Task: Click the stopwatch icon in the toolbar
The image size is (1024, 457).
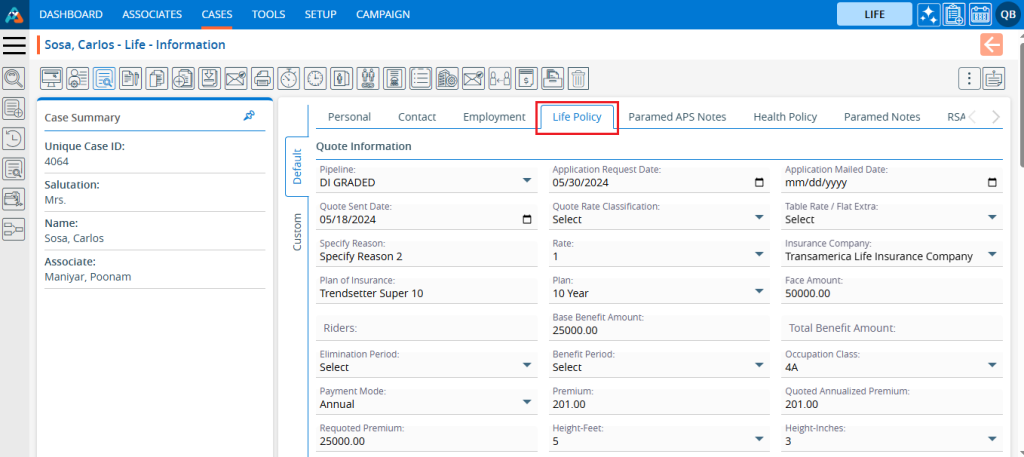Action: [288, 77]
